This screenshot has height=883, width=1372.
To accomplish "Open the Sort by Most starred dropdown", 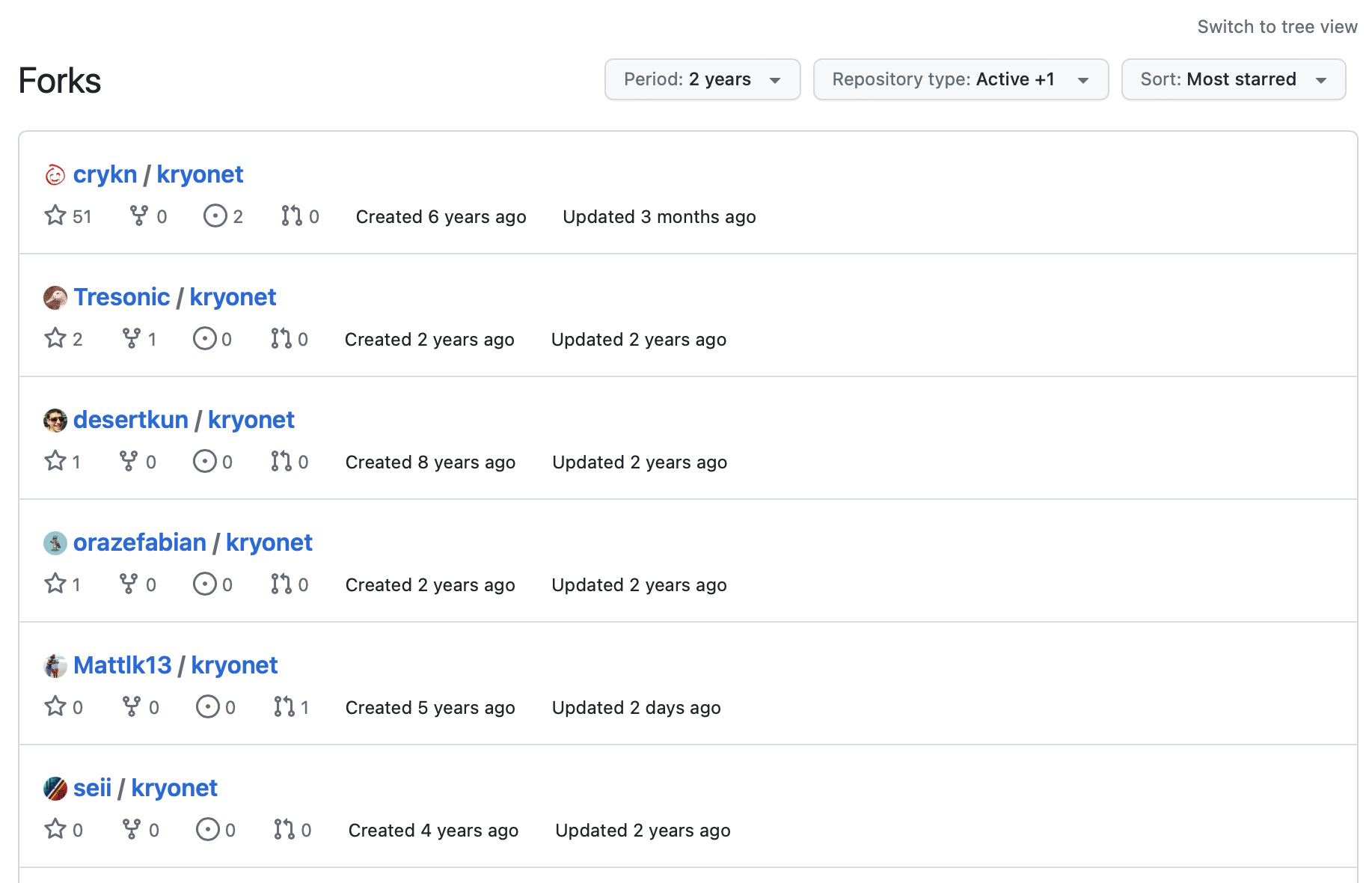I will 1233,79.
